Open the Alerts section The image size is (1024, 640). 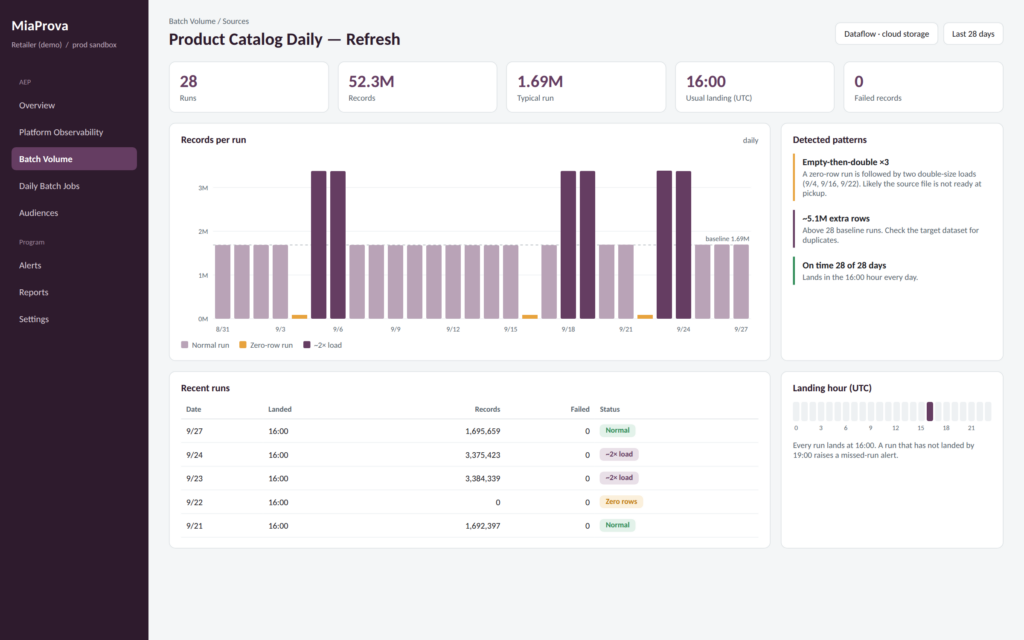(74, 265)
